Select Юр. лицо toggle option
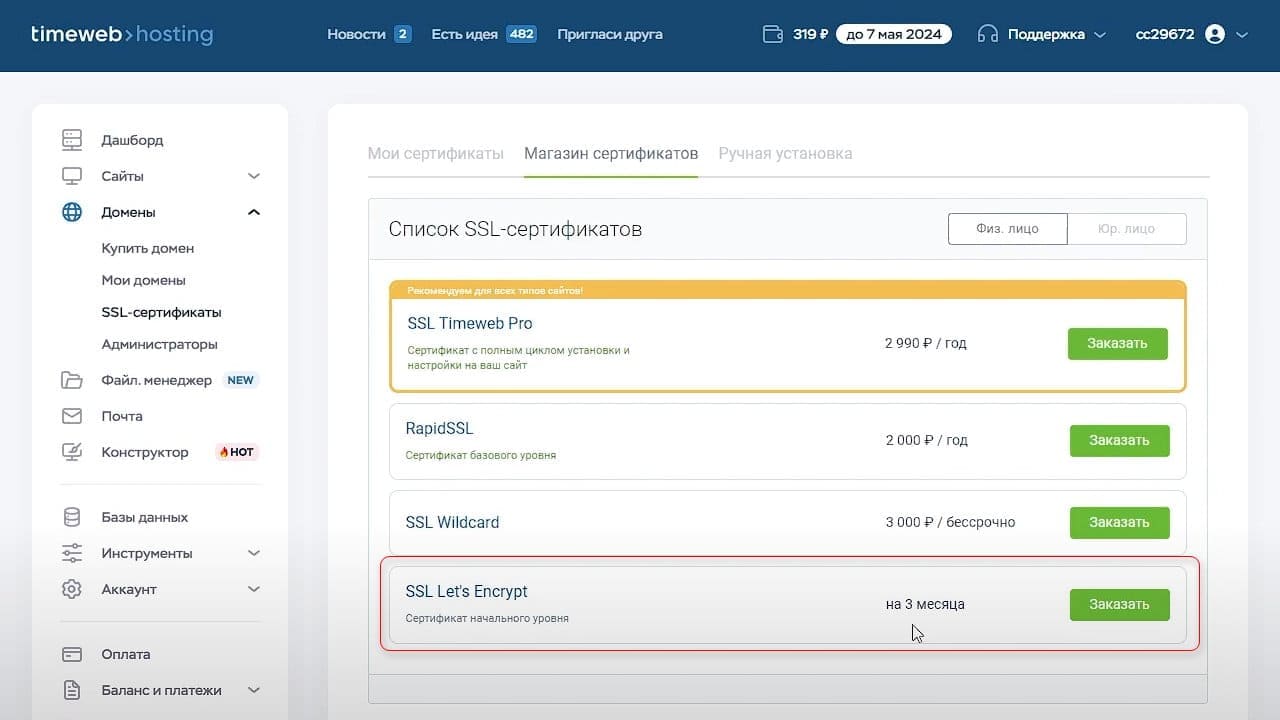The width and height of the screenshot is (1280, 720). (1127, 229)
